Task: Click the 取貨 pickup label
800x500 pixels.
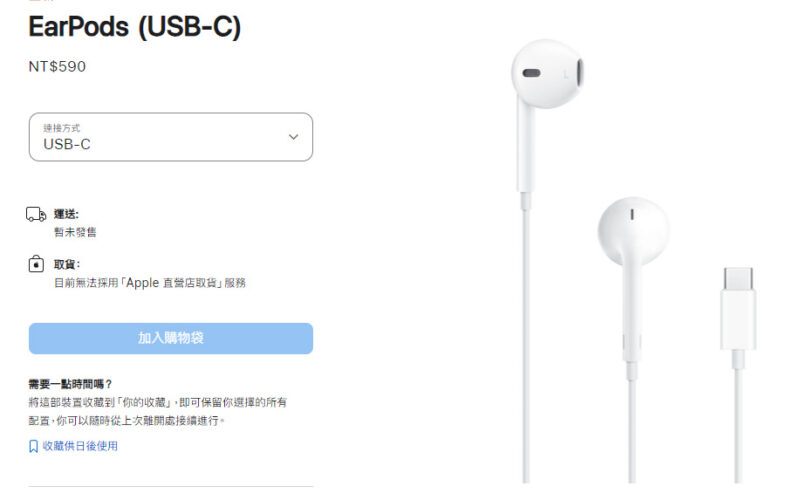Action: pyautogui.click(x=67, y=264)
